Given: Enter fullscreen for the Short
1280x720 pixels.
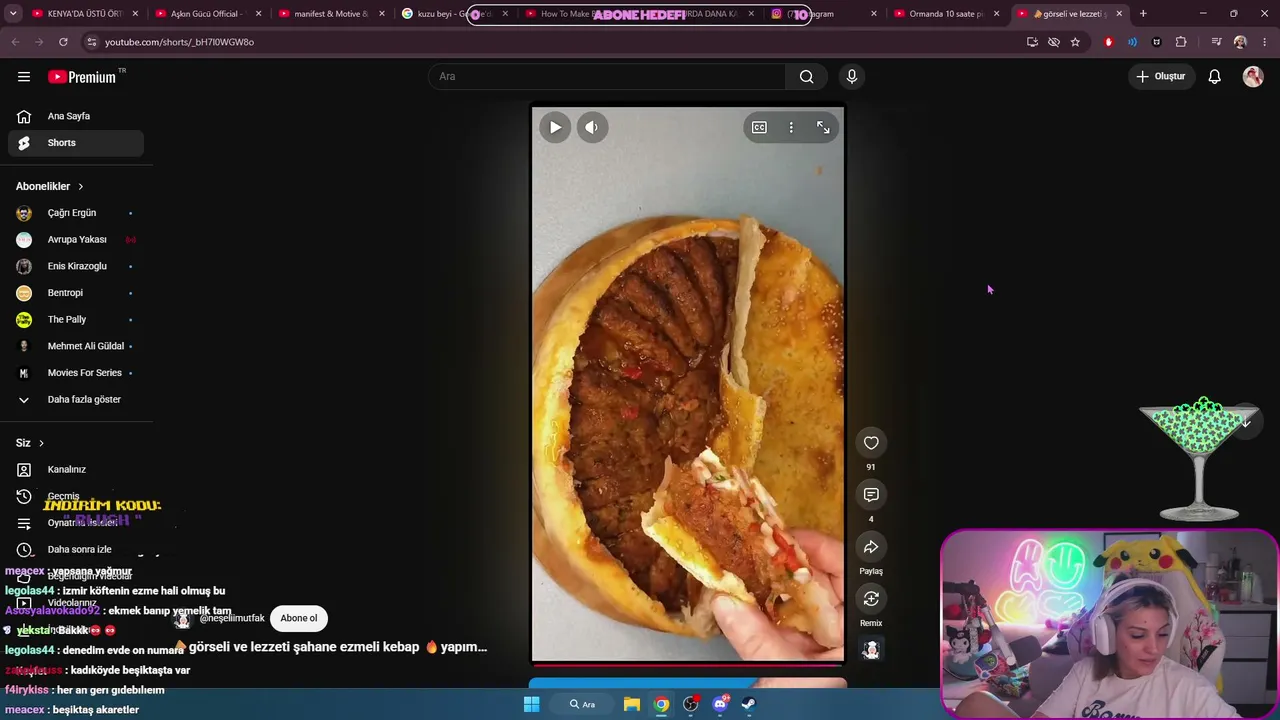Looking at the screenshot, I should [x=823, y=127].
